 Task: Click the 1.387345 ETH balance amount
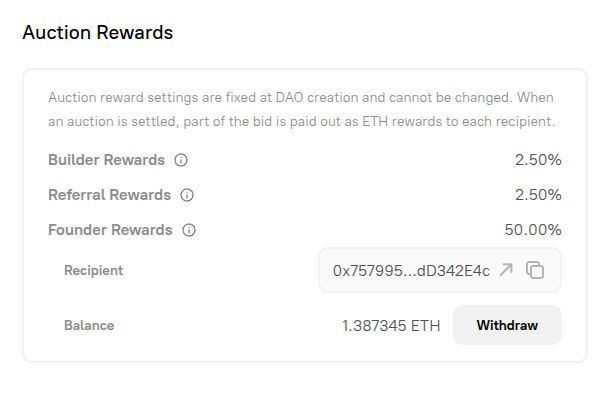click(390, 325)
